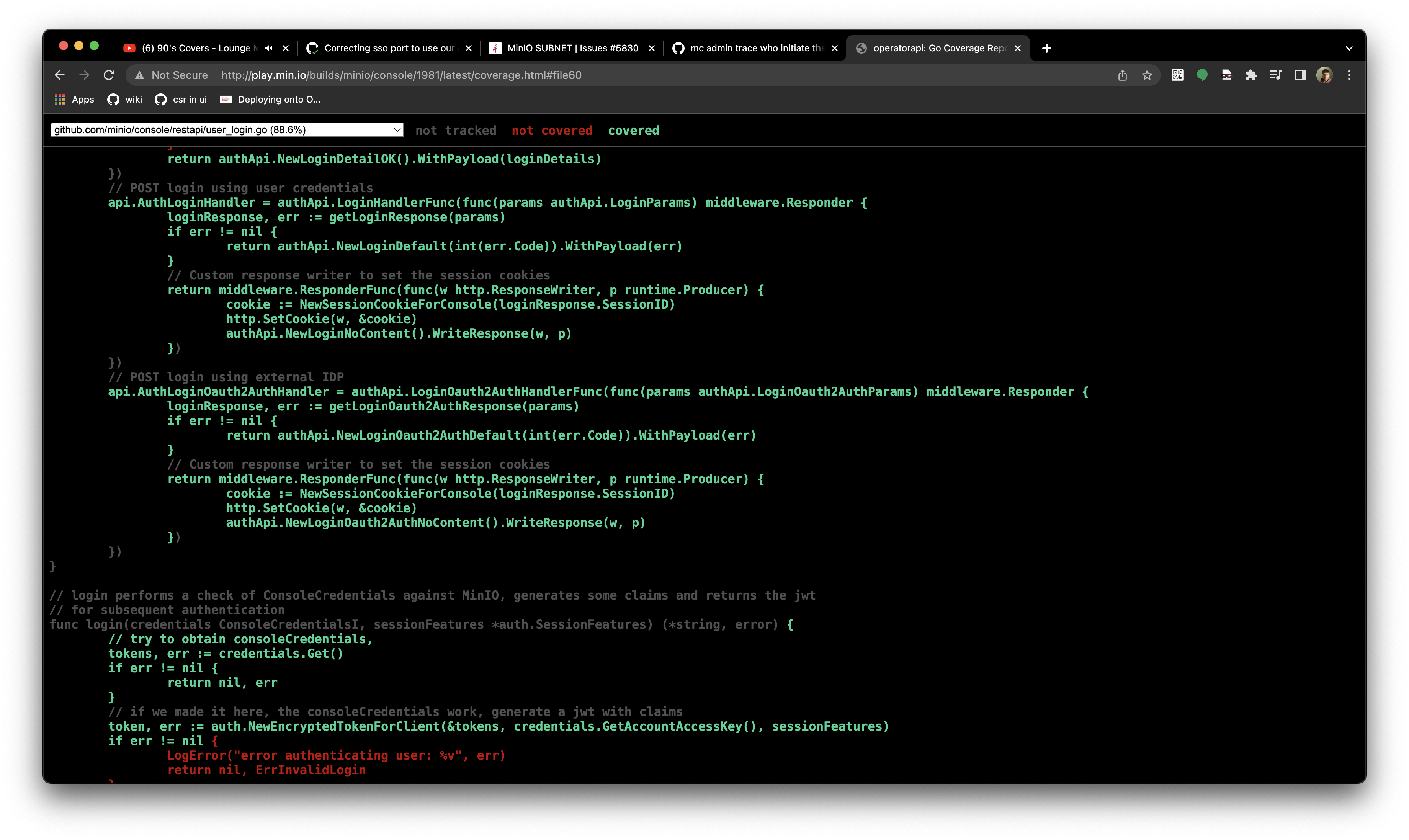This screenshot has height=840, width=1409.
Task: Open the wiki bookmark
Action: click(125, 100)
